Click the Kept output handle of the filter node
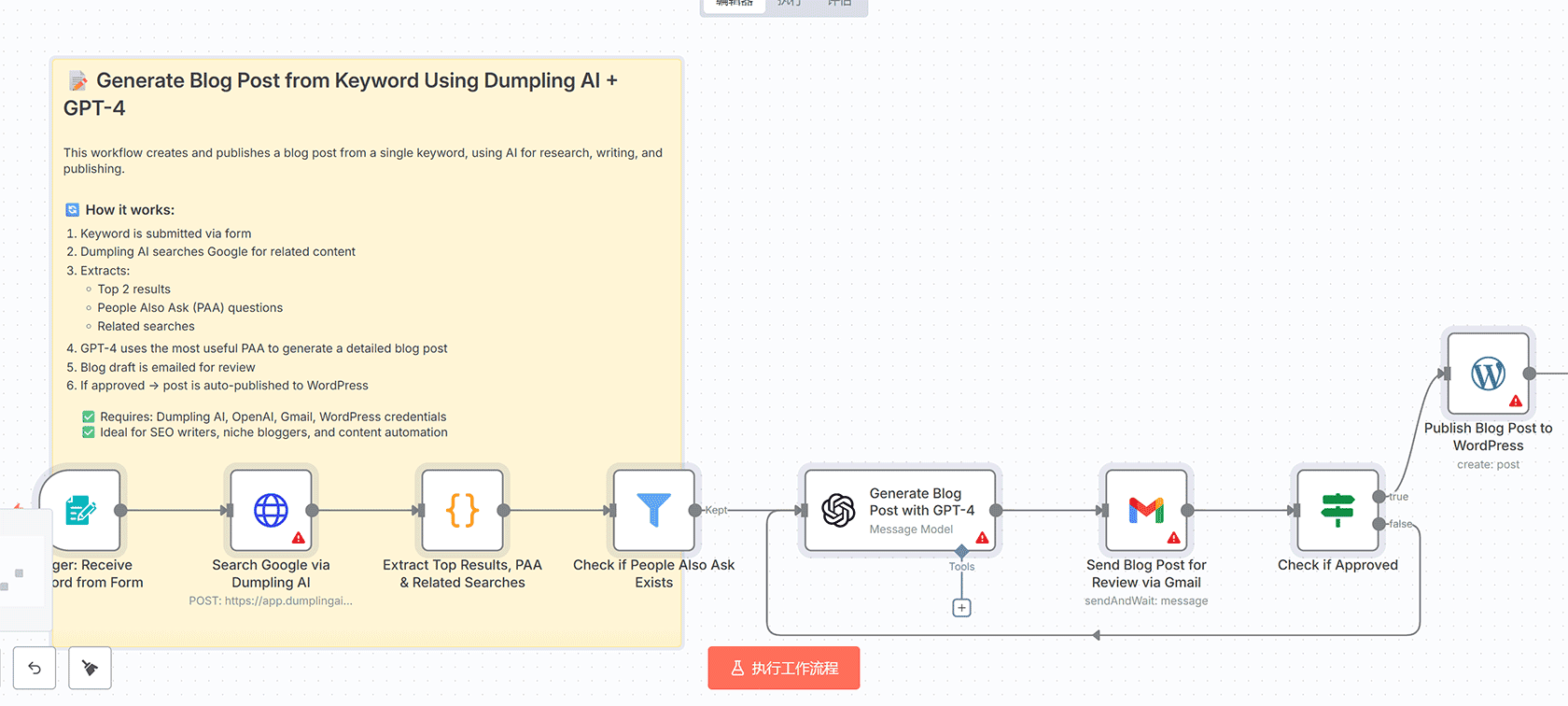Screen dimensions: 1568x706 click(x=695, y=510)
